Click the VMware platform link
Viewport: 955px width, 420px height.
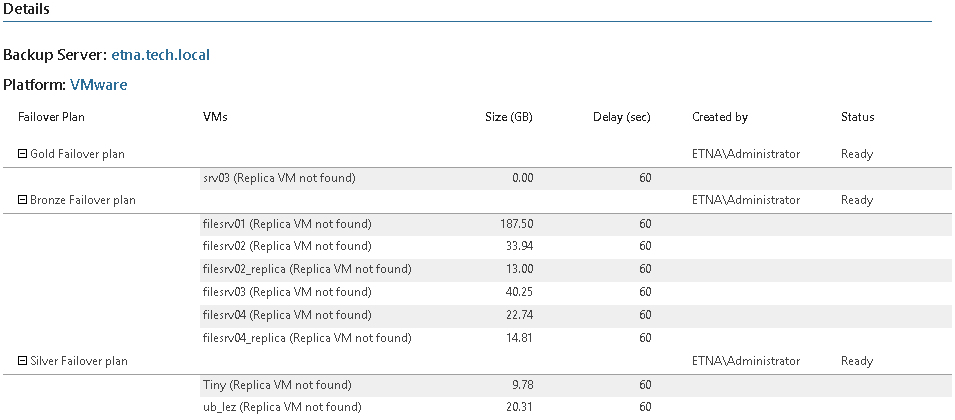click(x=99, y=85)
